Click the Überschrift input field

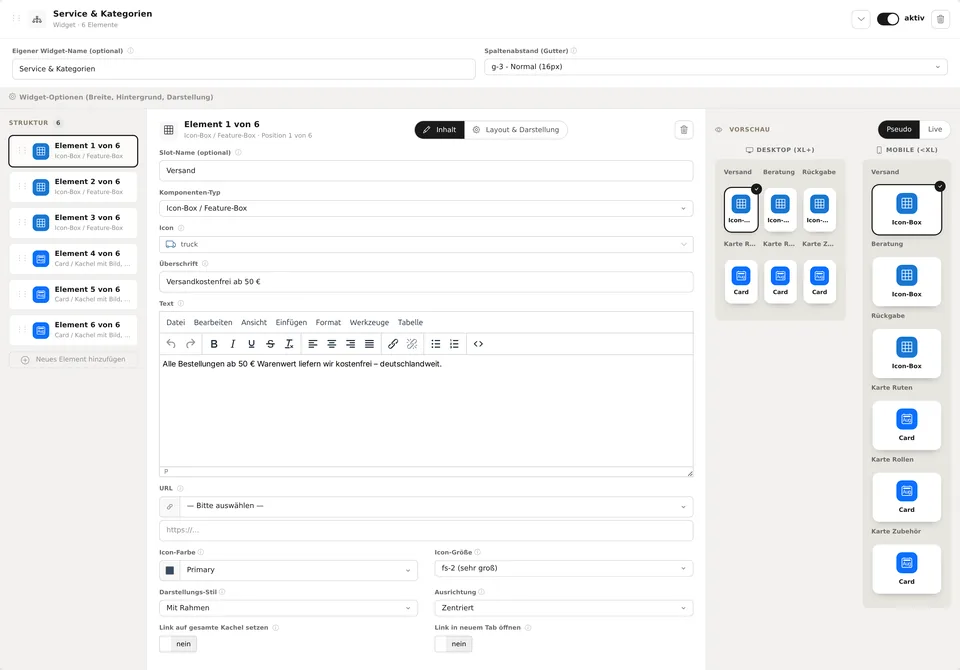[426, 282]
